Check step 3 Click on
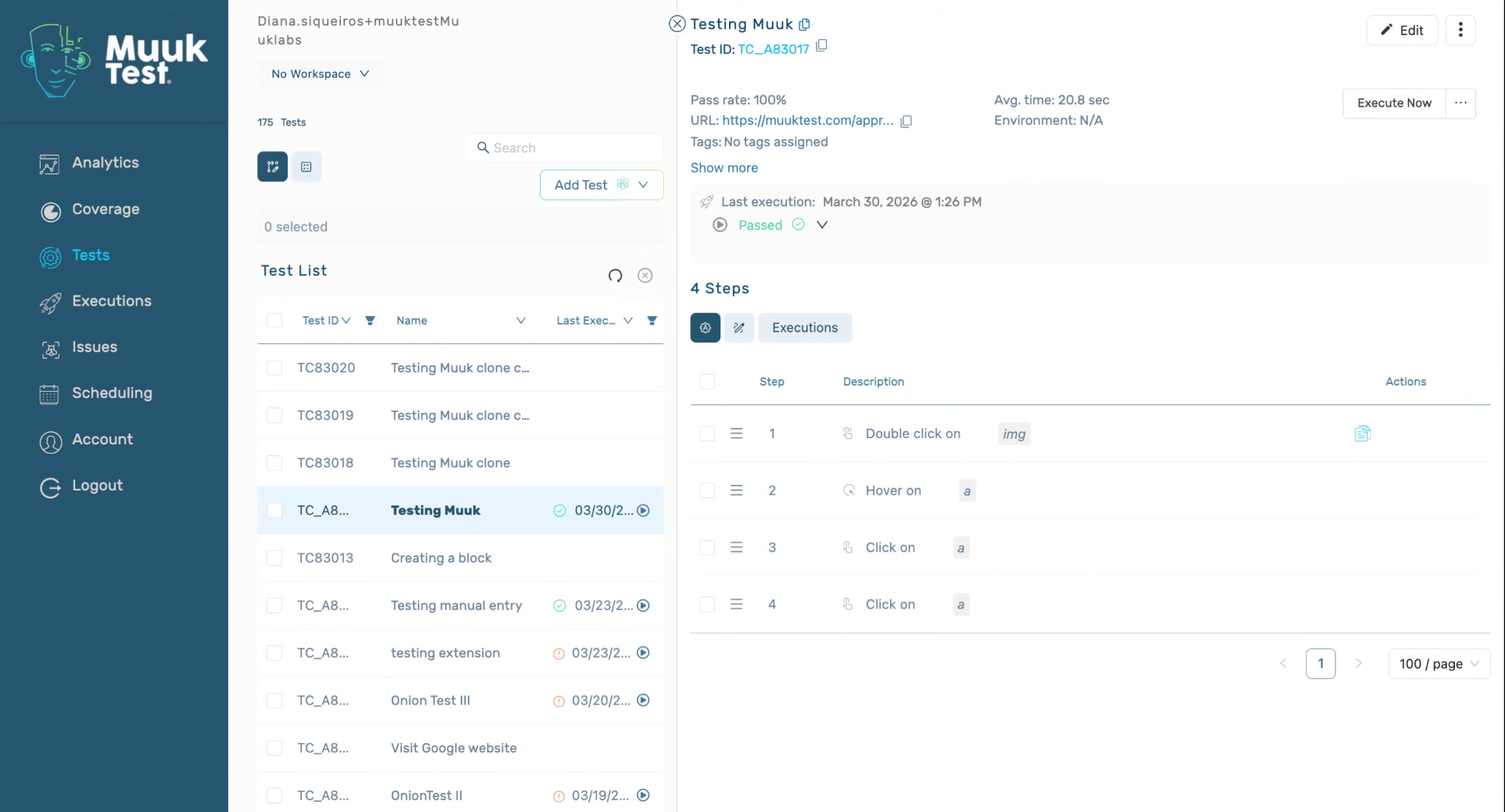This screenshot has height=812, width=1505. [707, 548]
